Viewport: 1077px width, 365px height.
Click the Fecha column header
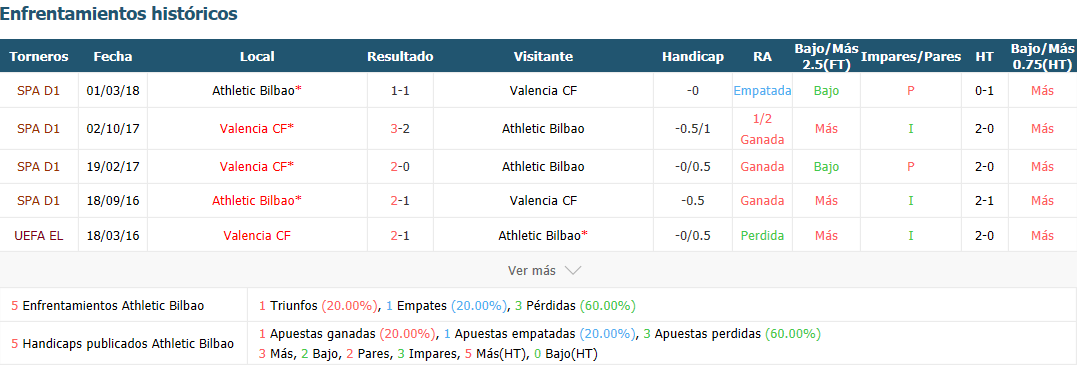[x=113, y=56]
